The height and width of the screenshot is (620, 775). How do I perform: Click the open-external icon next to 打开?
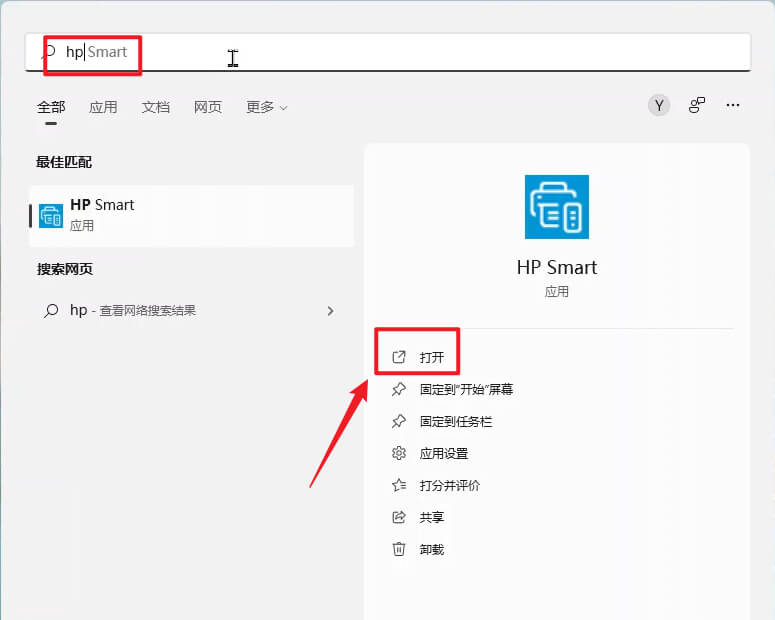(x=399, y=357)
